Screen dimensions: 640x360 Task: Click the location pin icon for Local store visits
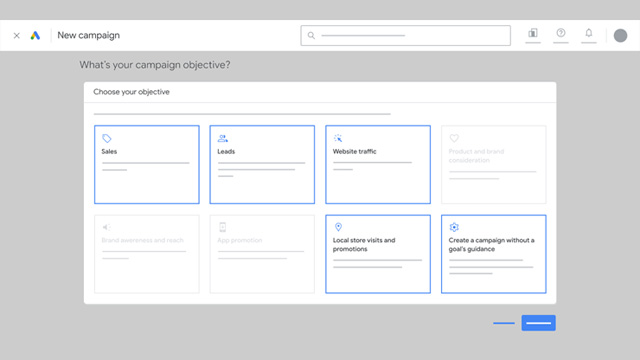pyautogui.click(x=338, y=227)
